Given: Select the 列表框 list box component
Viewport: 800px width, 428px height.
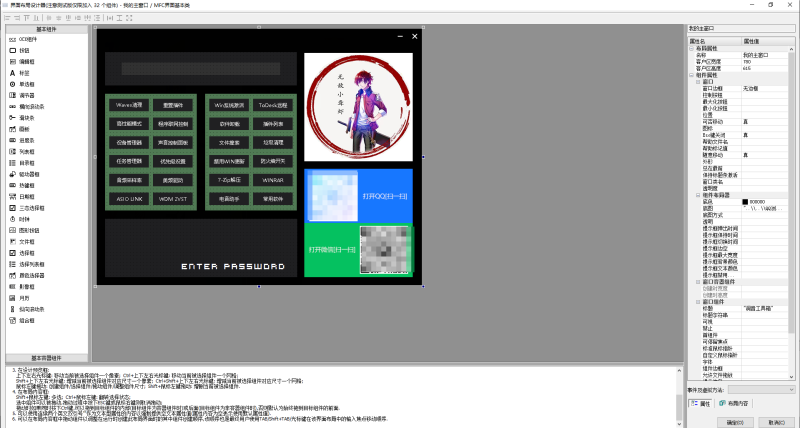Looking at the screenshot, I should click(x=22, y=152).
